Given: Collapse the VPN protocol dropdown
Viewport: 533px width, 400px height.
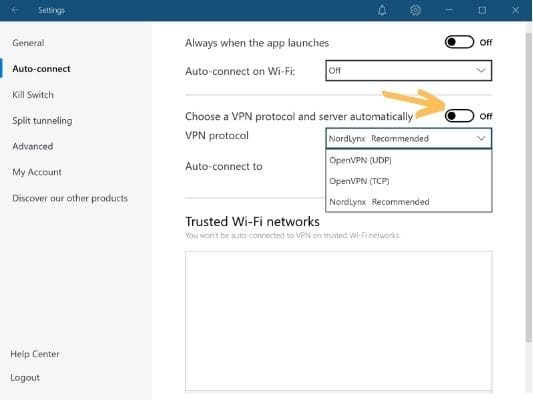Looking at the screenshot, I should click(409, 138).
